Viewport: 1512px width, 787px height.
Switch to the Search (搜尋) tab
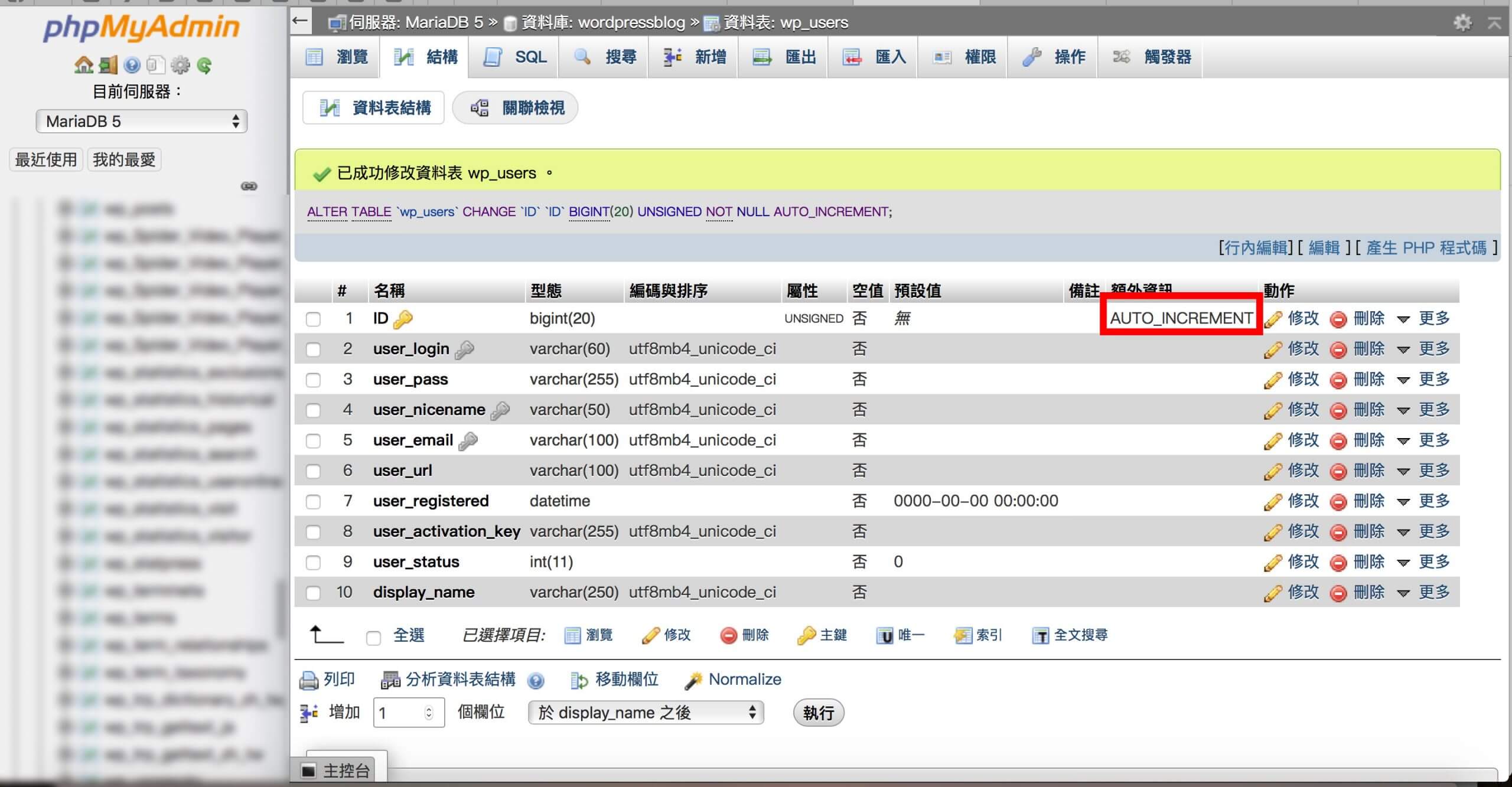(x=605, y=57)
